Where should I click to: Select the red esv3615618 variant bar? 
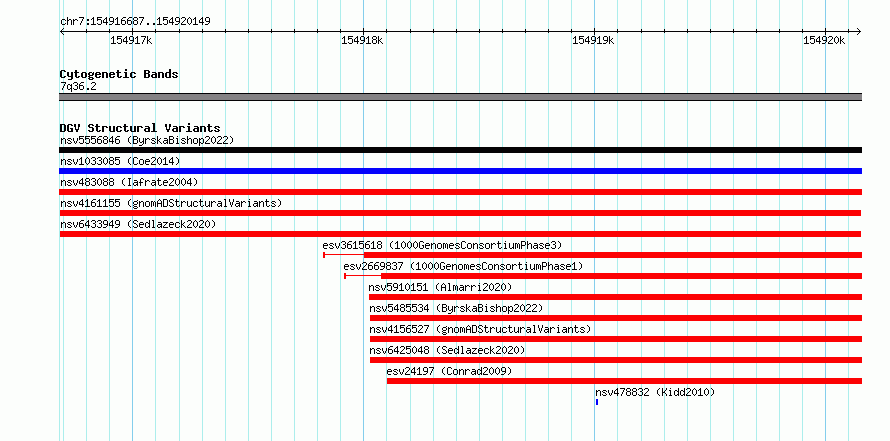(593, 255)
